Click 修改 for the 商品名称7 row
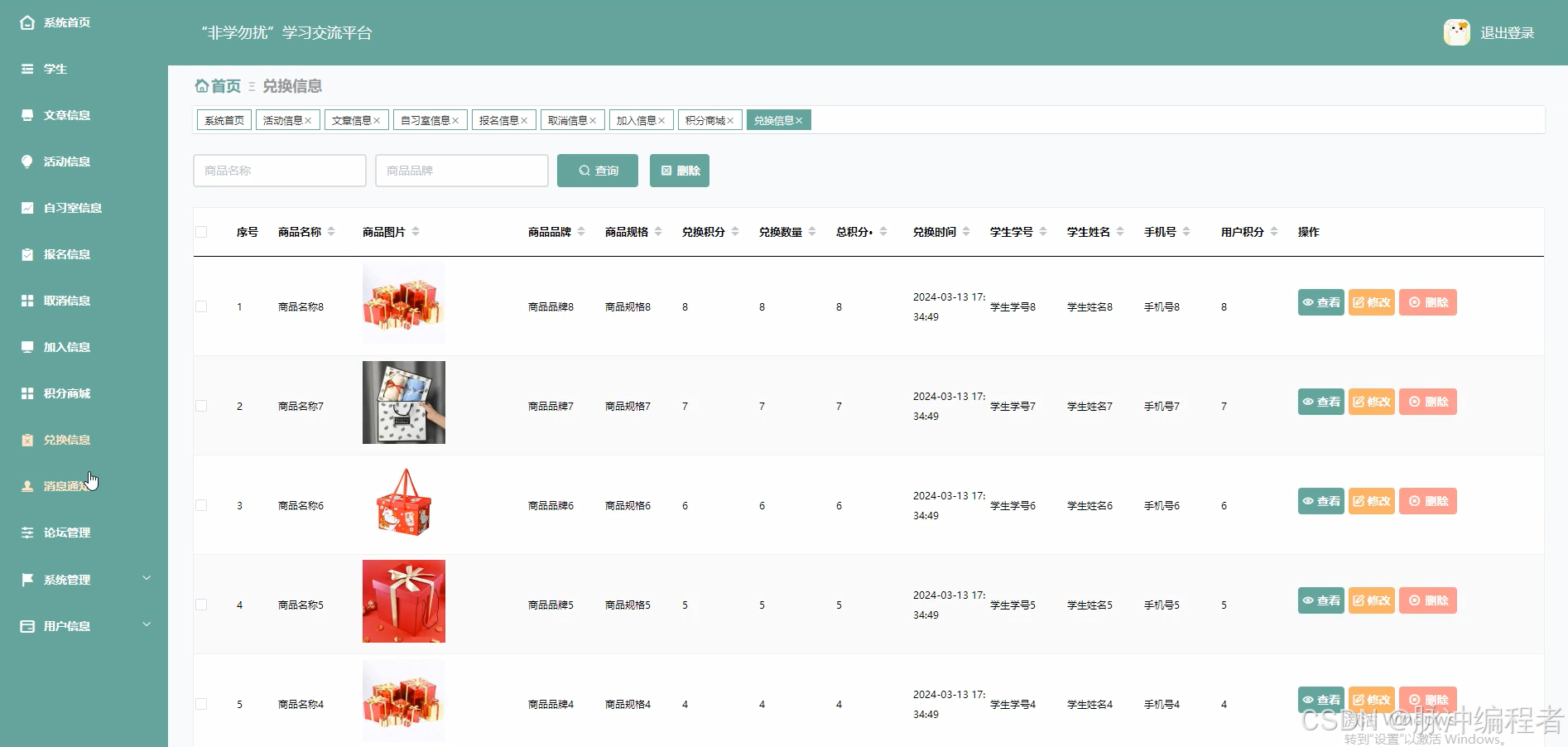This screenshot has height=747, width=1568. point(1372,402)
